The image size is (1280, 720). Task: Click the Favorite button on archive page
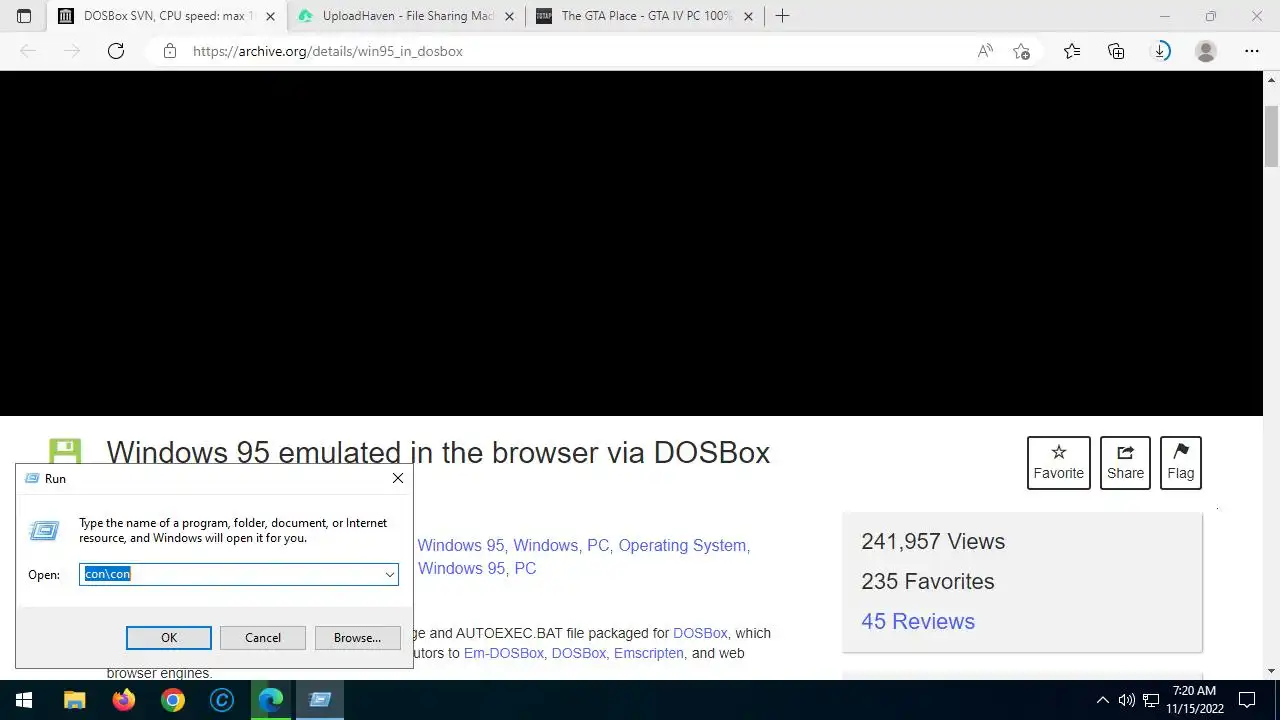(1058, 463)
